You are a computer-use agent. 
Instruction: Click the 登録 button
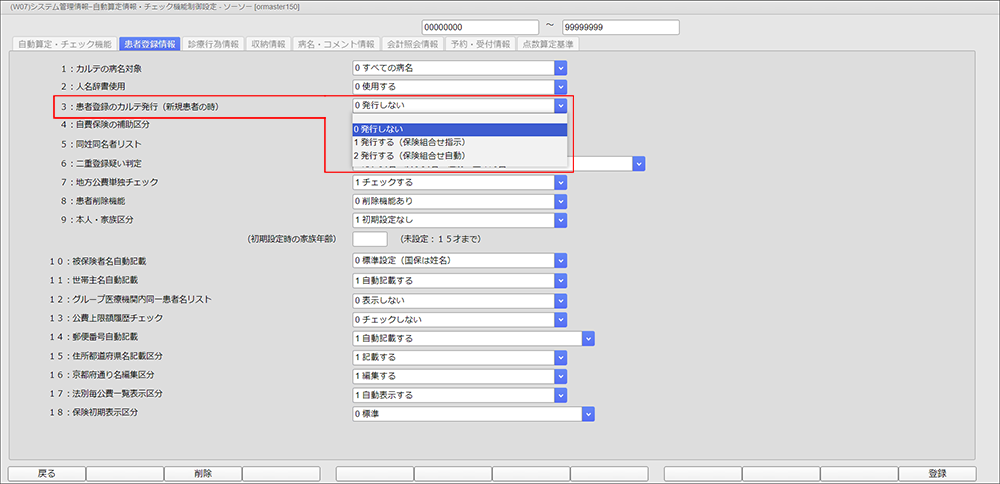tap(937, 473)
